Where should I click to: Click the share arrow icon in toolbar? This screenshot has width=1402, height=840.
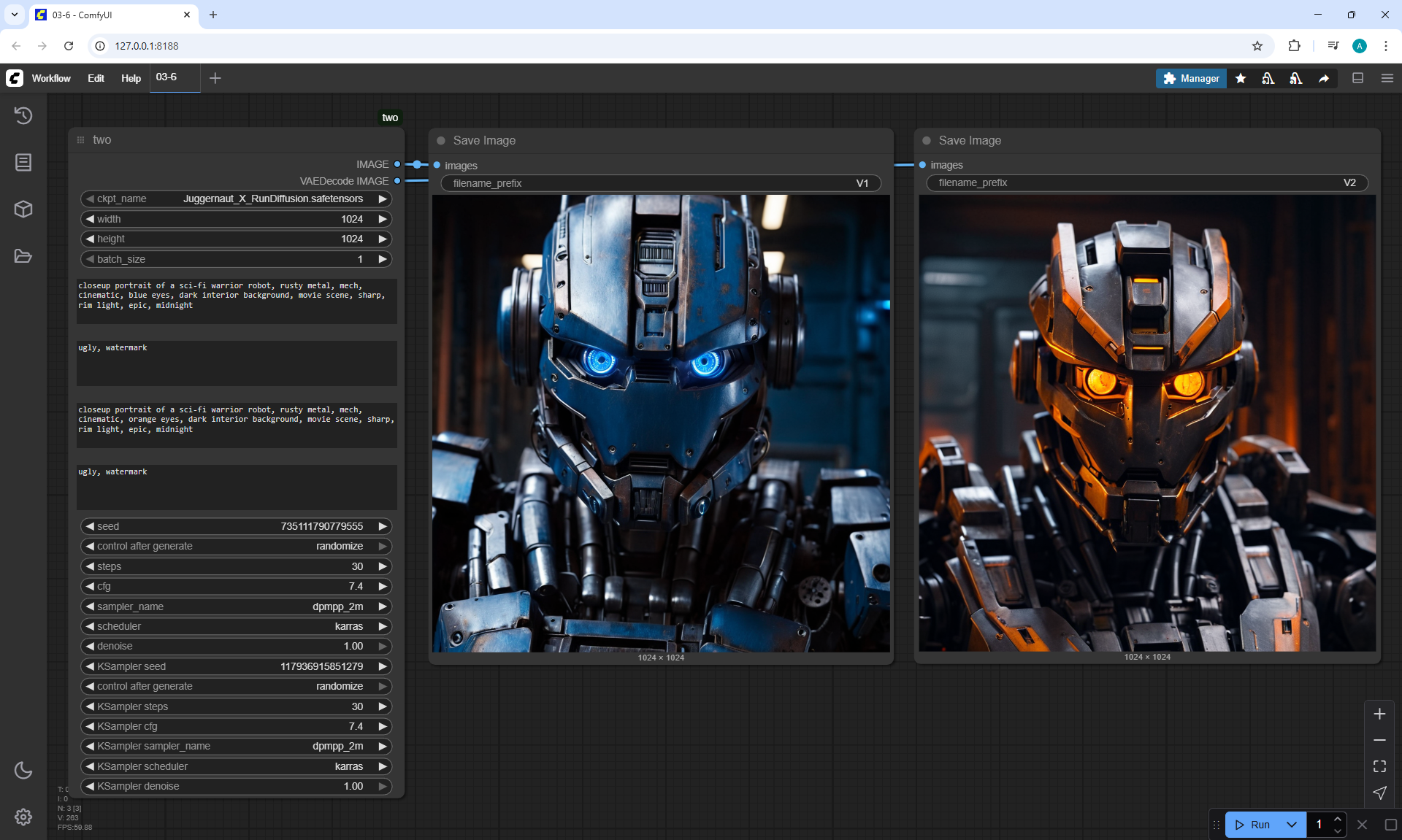1324,78
